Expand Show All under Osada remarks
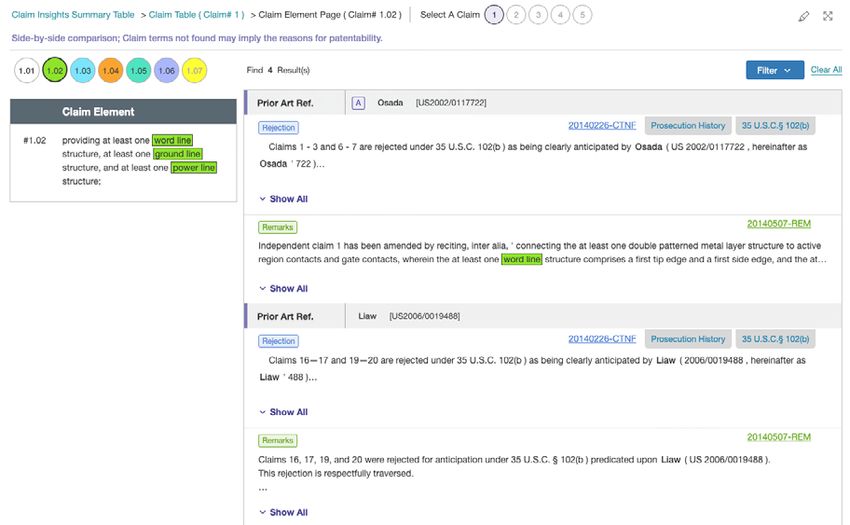This screenshot has height=525, width=850. coord(283,289)
